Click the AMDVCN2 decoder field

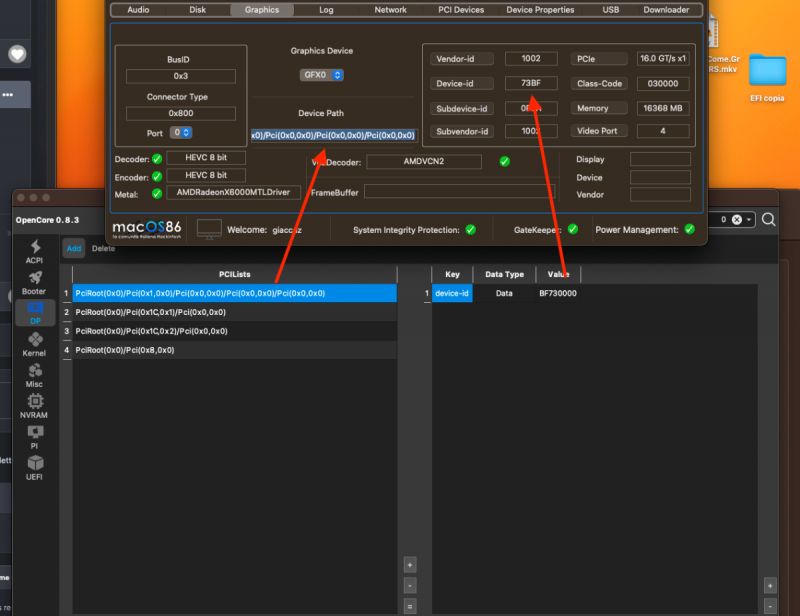tap(423, 161)
